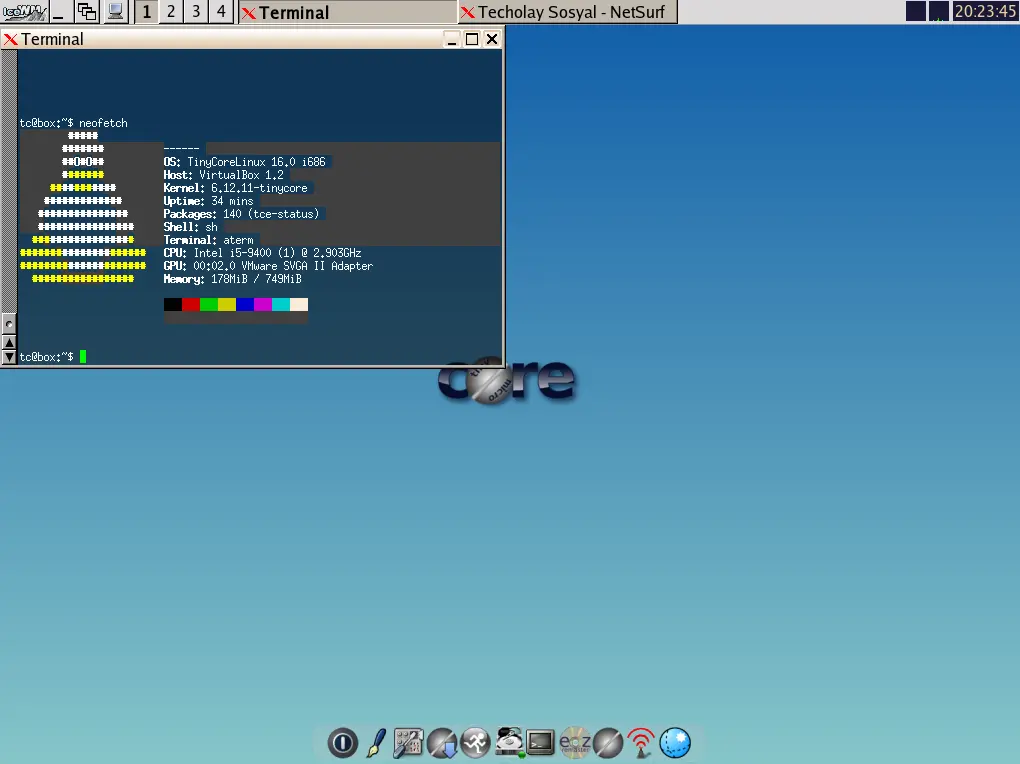Screen dimensions: 1020x764
Task: Open the Apps download icon in dock
Action: point(442,743)
